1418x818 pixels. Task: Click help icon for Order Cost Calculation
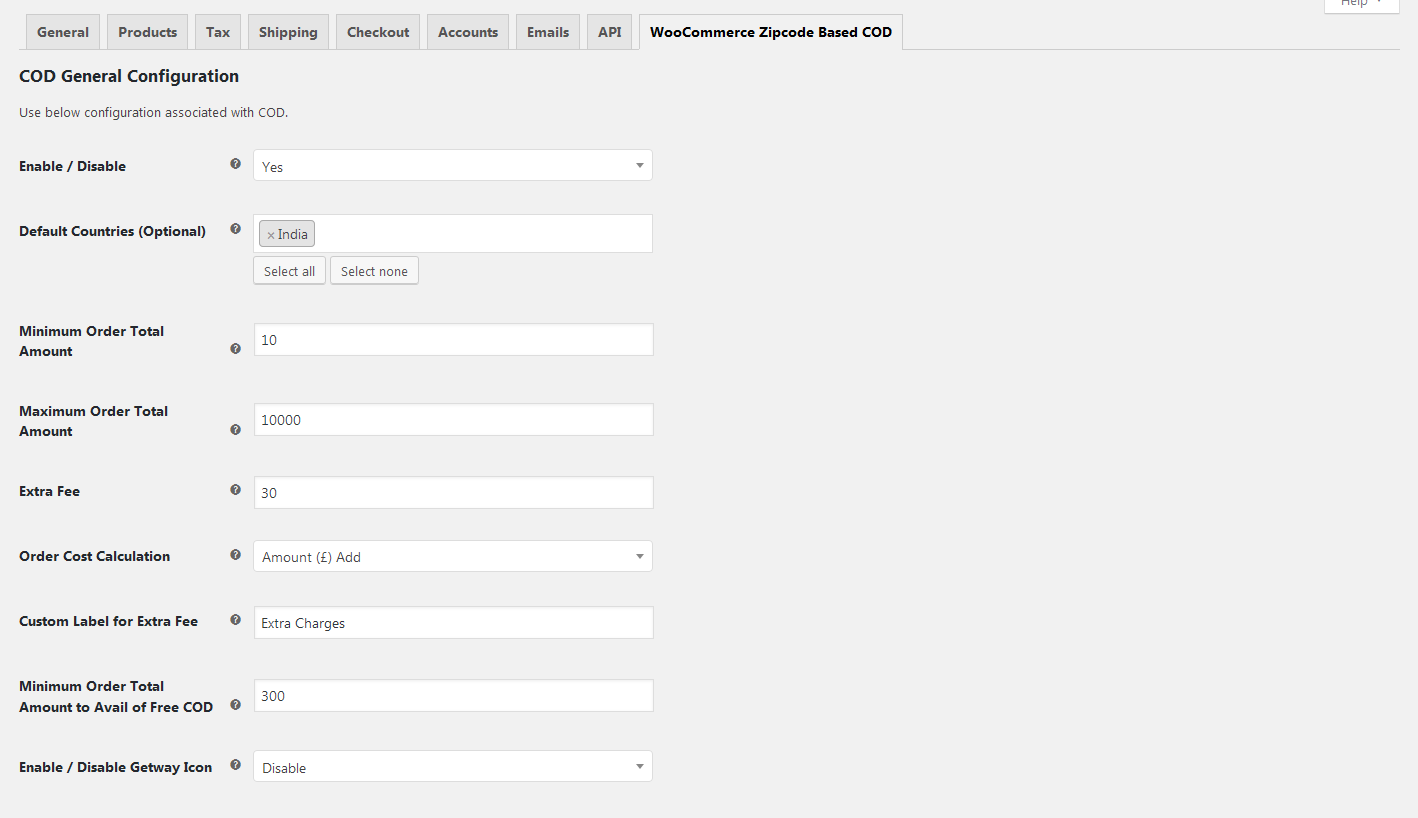tap(236, 555)
